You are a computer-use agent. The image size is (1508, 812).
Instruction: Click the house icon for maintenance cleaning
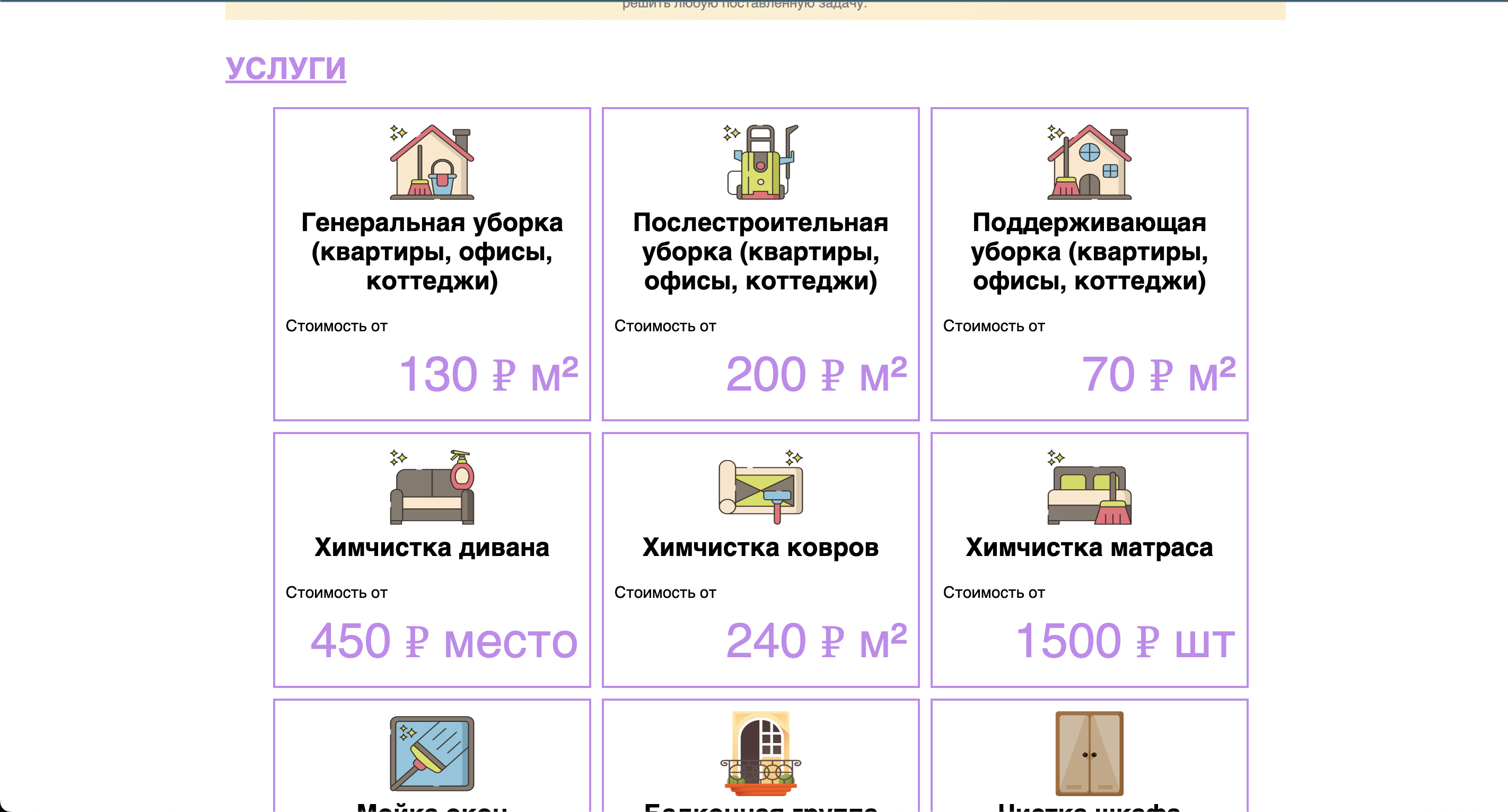pyautogui.click(x=1090, y=162)
